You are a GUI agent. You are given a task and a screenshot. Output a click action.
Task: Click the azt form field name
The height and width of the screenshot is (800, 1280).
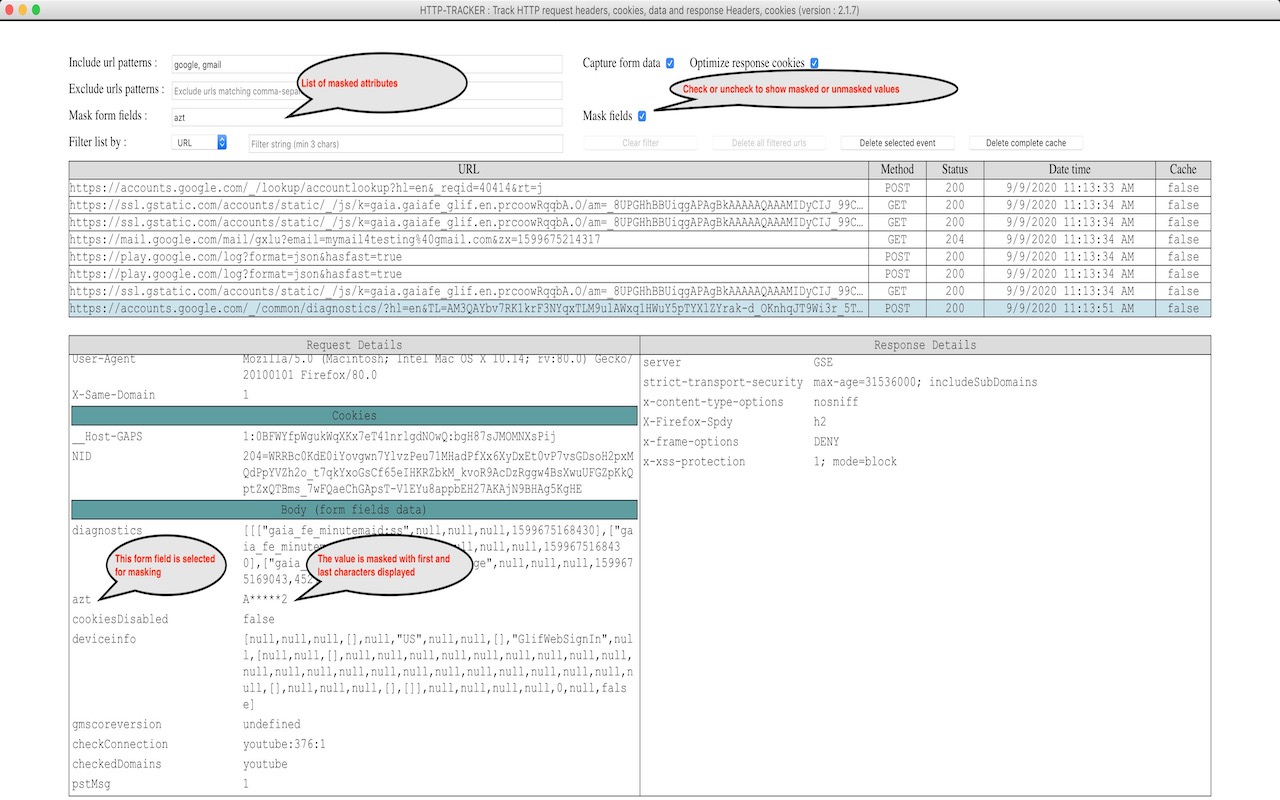[x=82, y=599]
